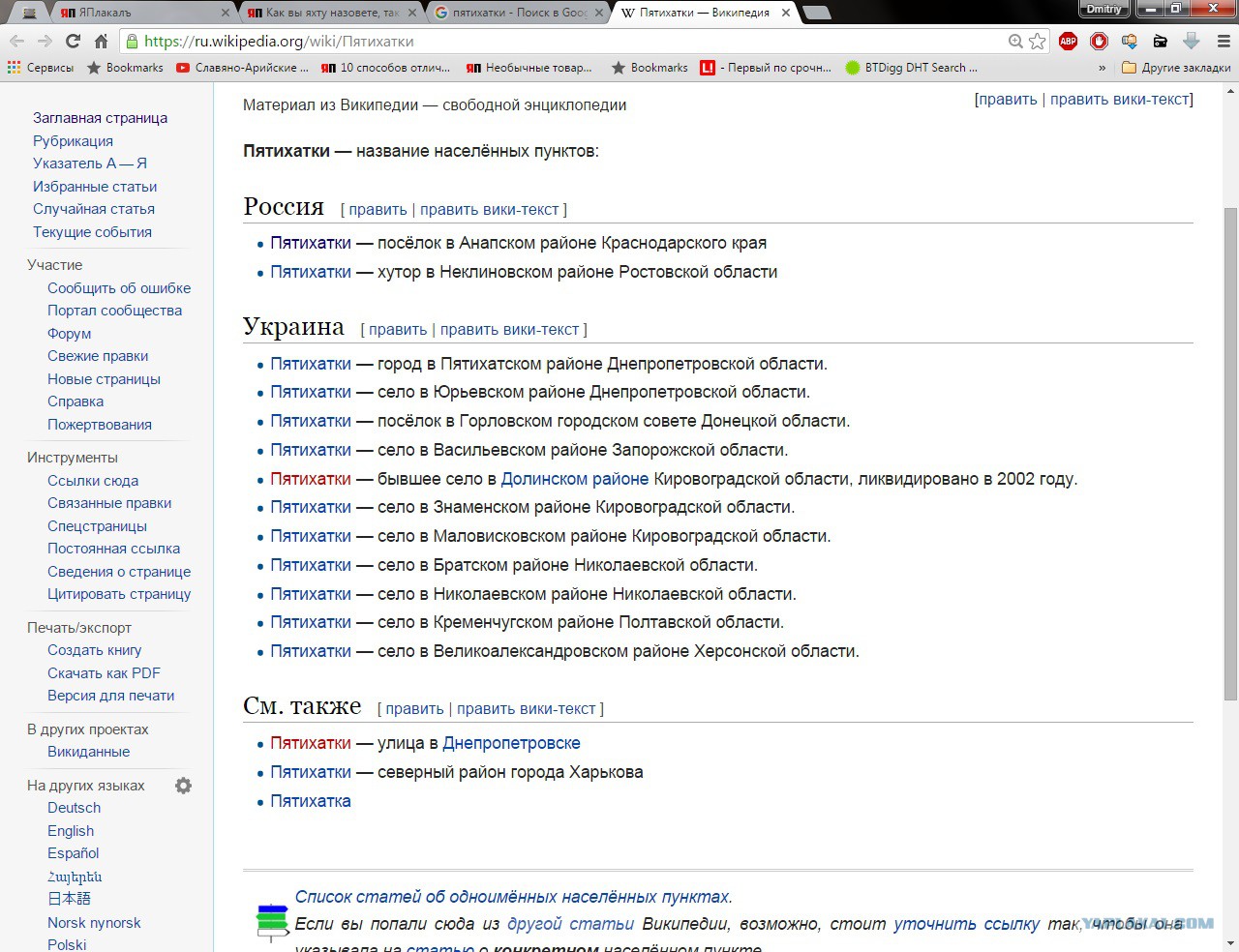Open language settings gear icon
This screenshot has width=1239, height=952.
tap(183, 786)
